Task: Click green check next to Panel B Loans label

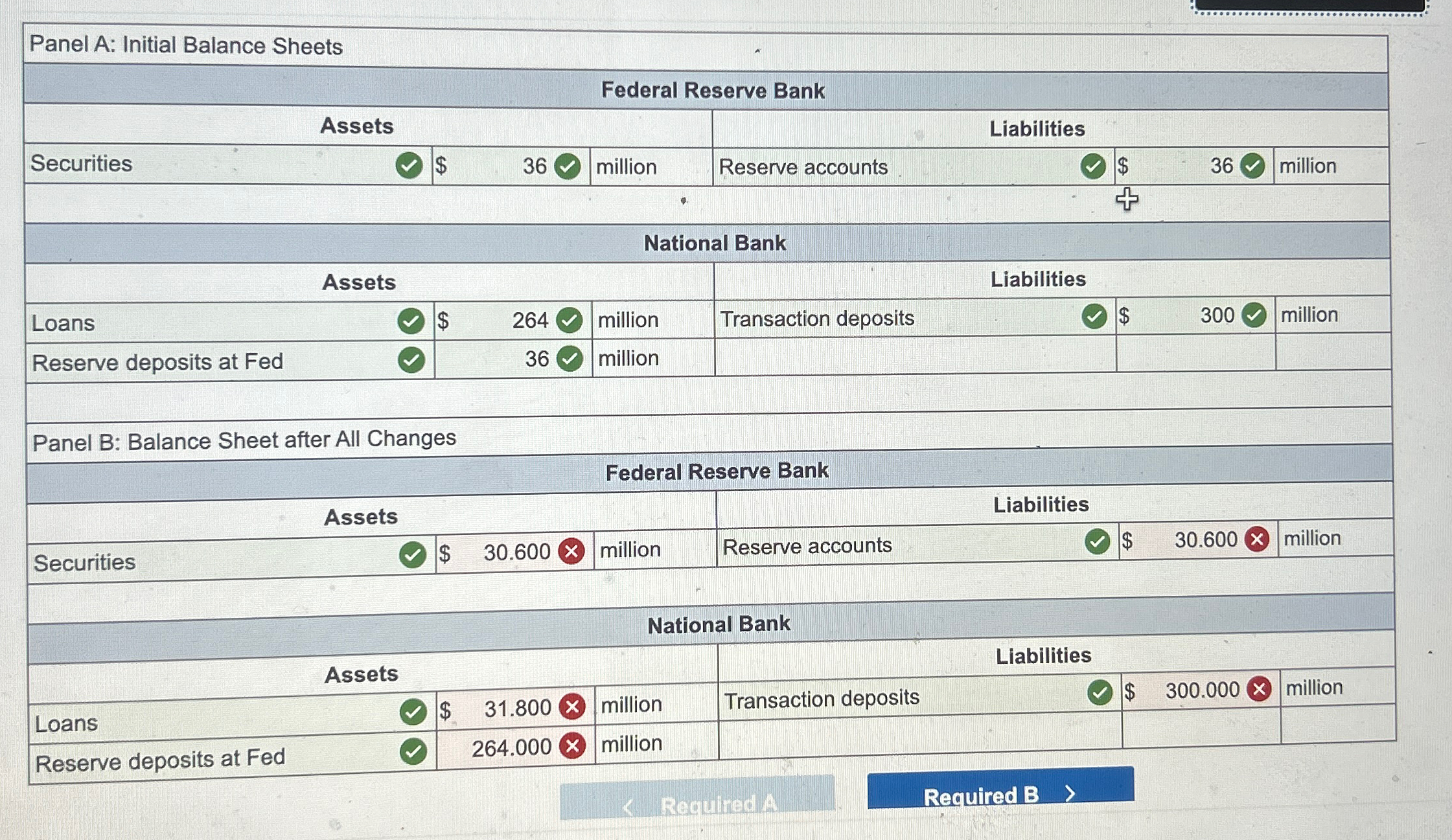Action: (x=413, y=712)
